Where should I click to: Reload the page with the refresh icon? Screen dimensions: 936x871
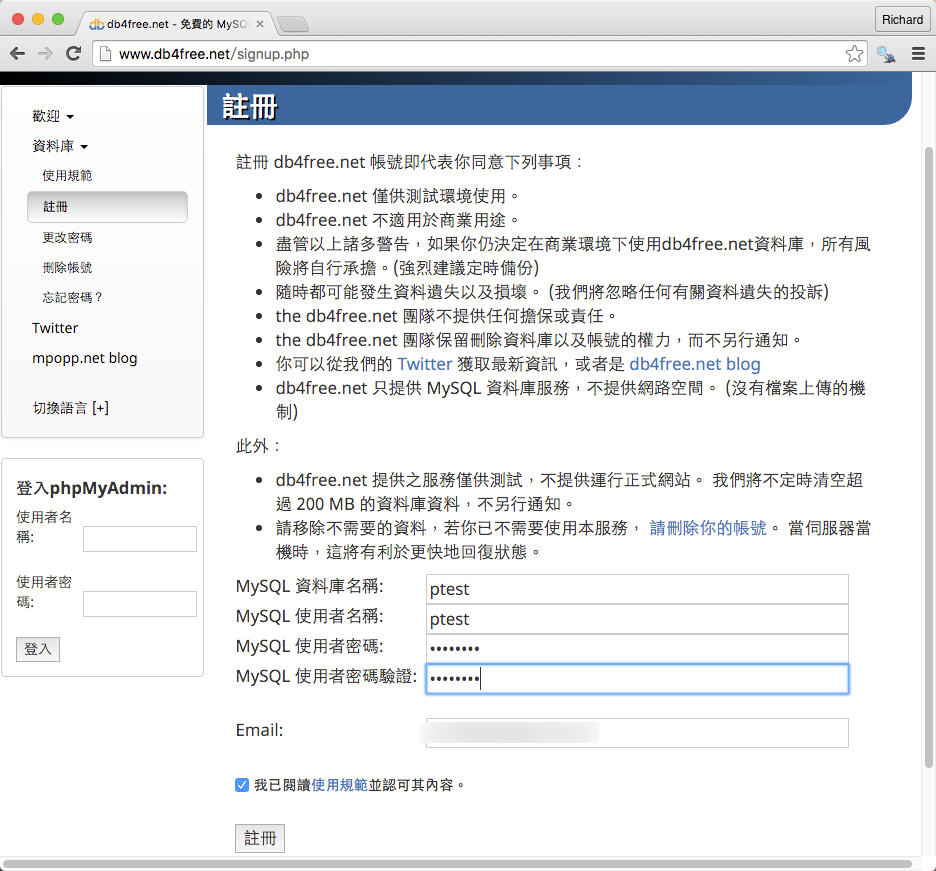73,54
